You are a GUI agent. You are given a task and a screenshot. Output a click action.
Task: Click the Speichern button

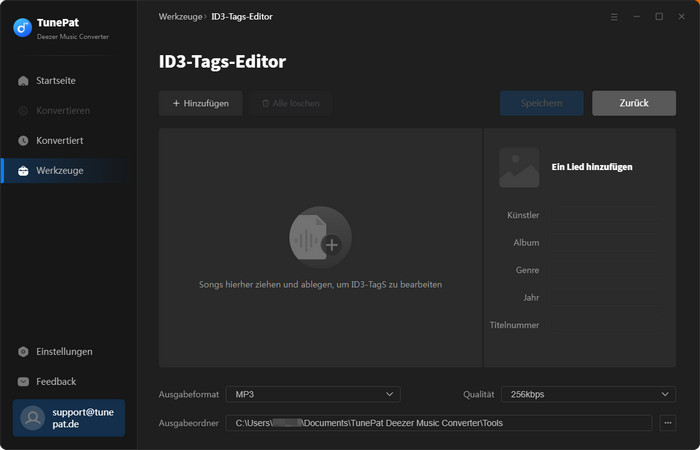tap(542, 103)
